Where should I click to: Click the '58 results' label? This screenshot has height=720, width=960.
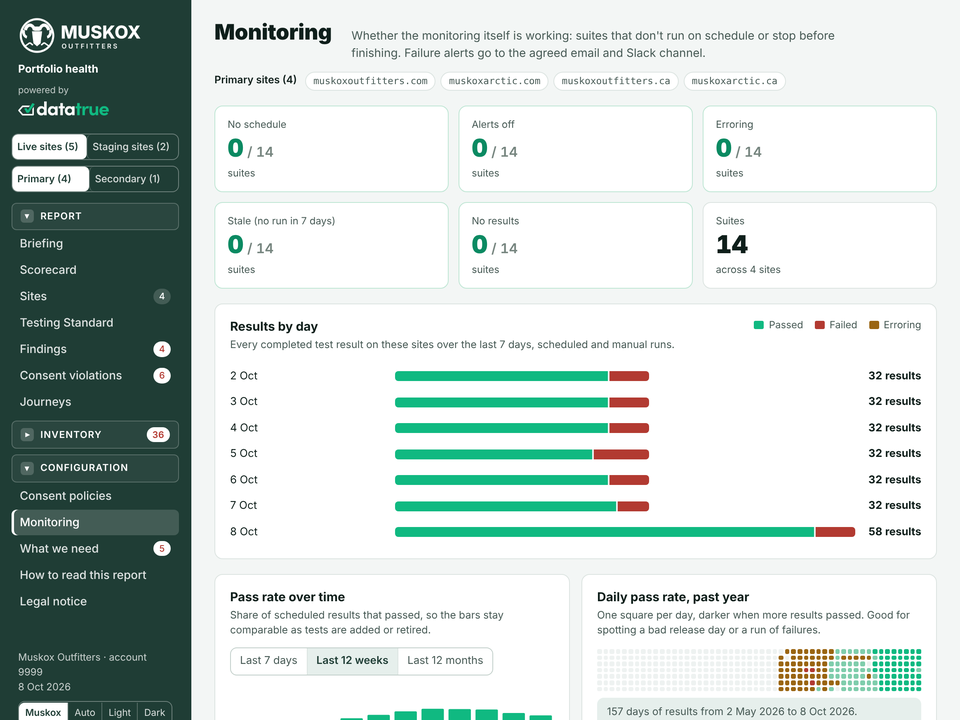tap(894, 531)
